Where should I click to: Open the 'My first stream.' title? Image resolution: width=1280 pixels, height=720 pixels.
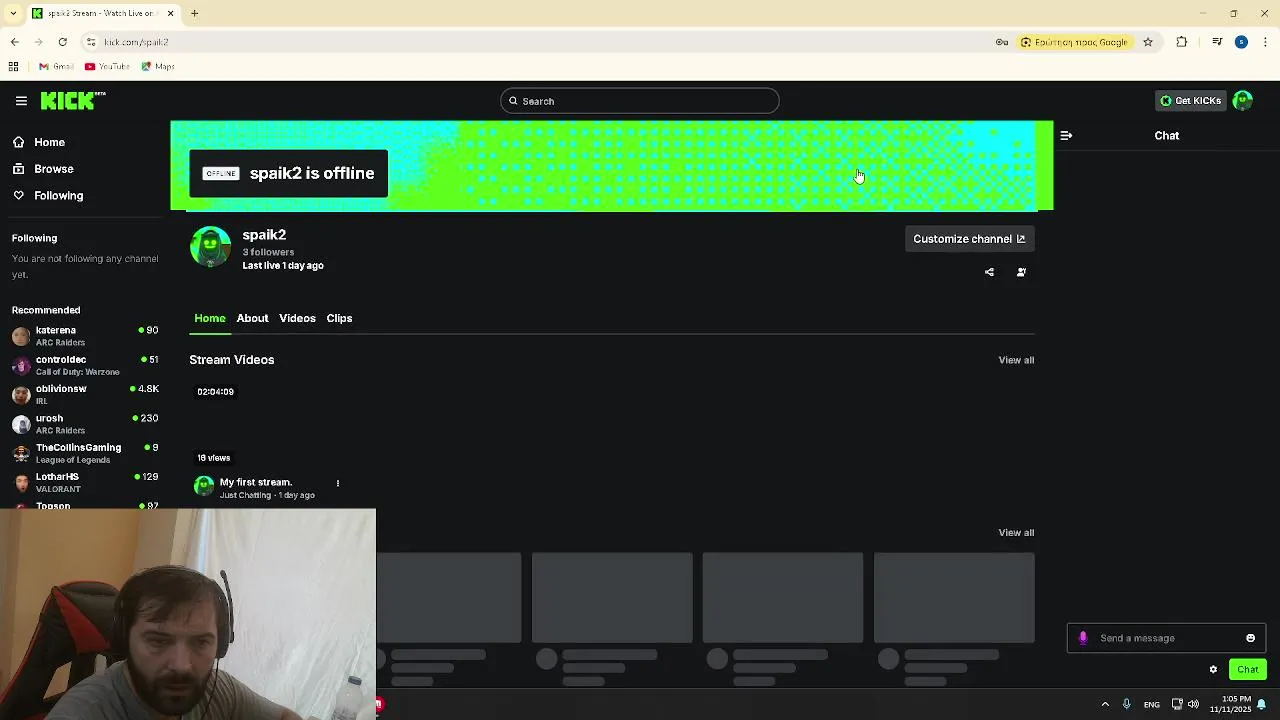point(256,482)
